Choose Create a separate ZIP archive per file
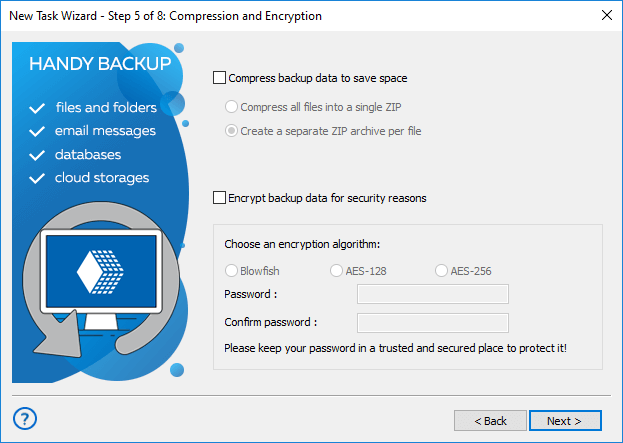The image size is (623, 443). click(x=232, y=131)
